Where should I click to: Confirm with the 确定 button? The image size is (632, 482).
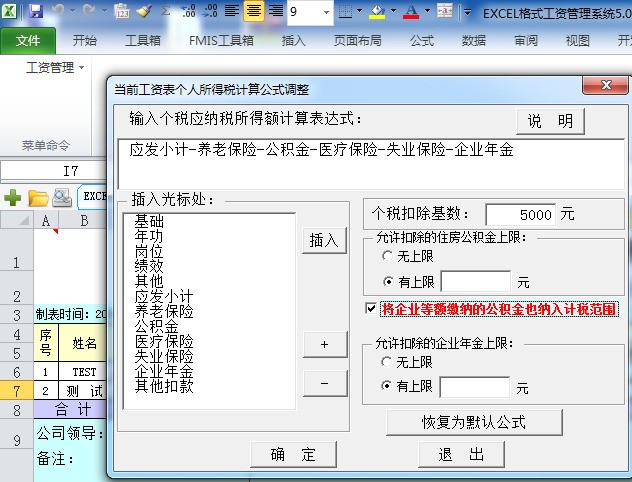pos(293,455)
